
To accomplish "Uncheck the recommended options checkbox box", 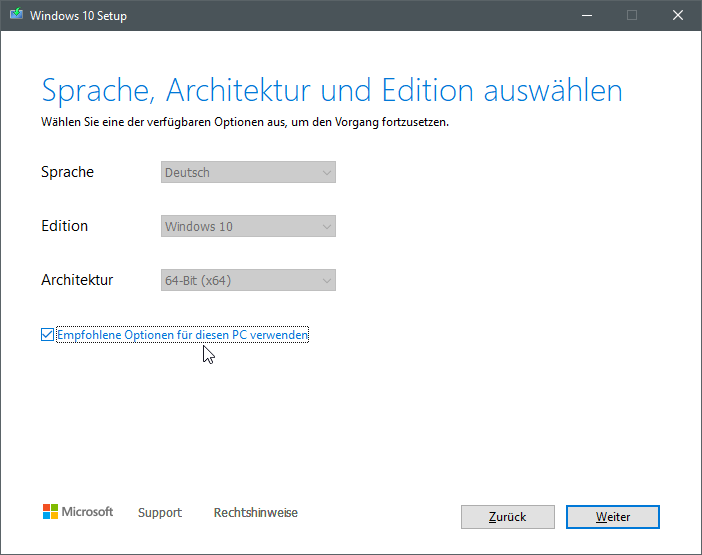I will click(x=47, y=335).
